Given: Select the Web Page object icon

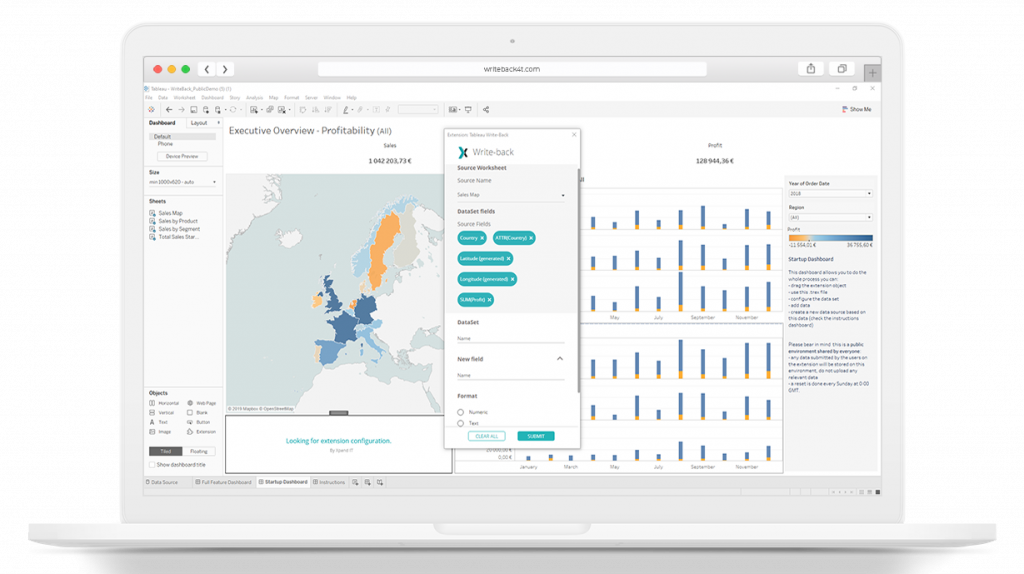Looking at the screenshot, I should (x=188, y=403).
